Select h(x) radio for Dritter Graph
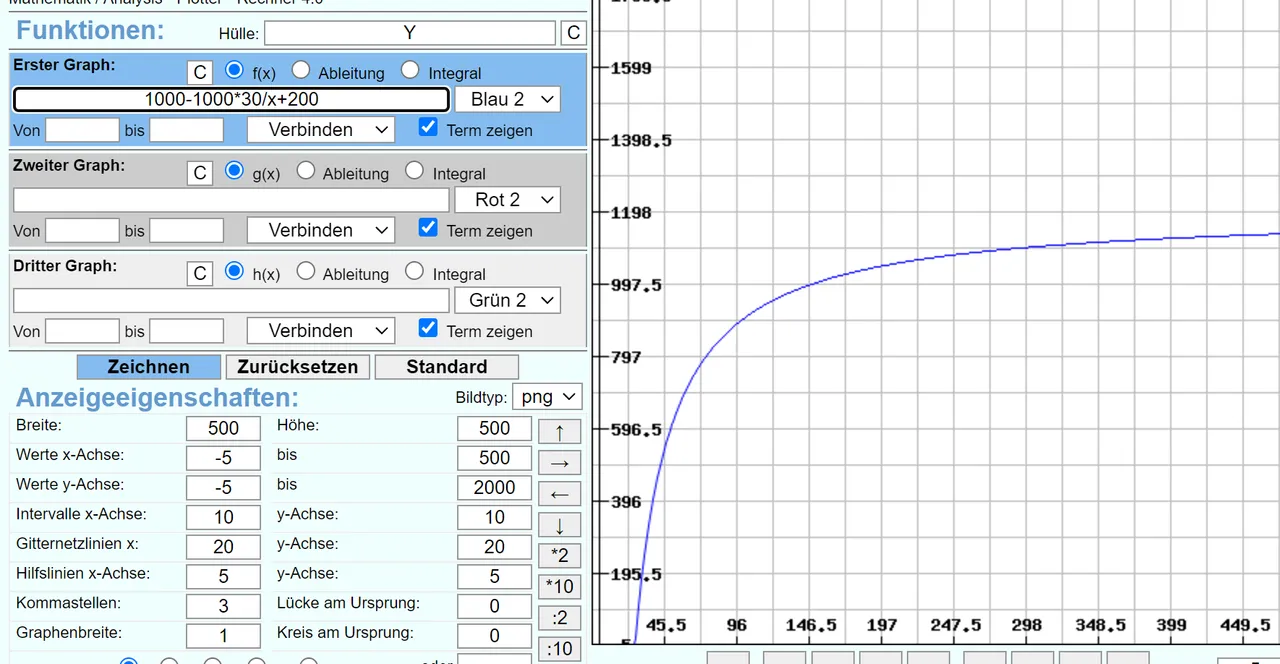 click(235, 271)
